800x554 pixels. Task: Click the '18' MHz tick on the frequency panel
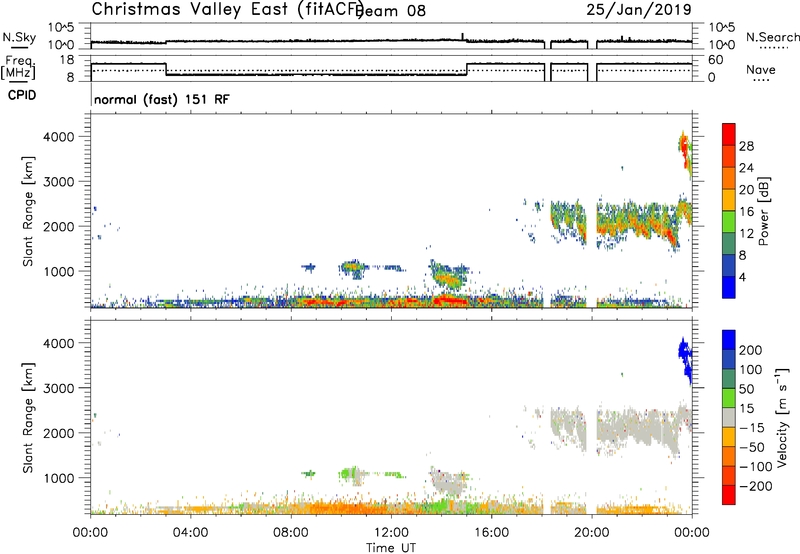tap(66, 60)
